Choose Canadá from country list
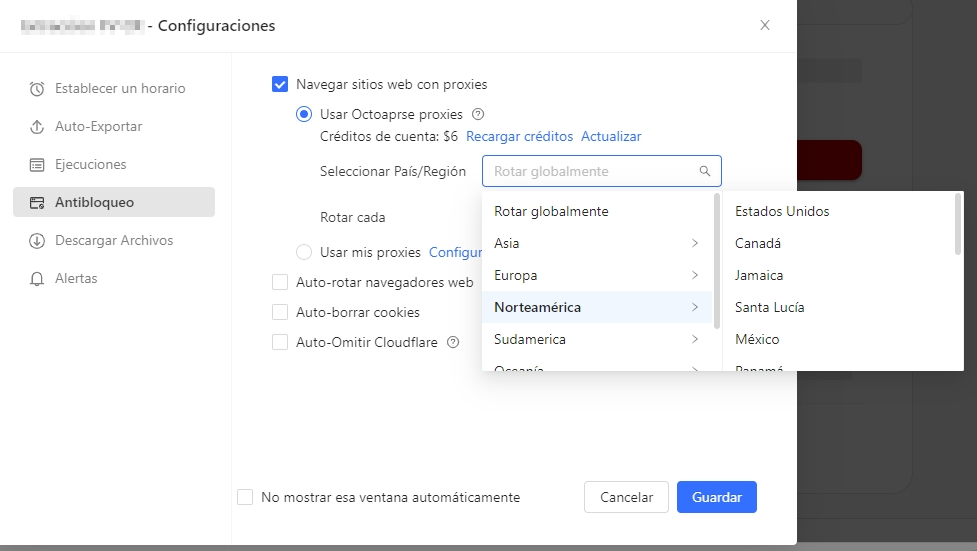The width and height of the screenshot is (977, 551). pos(838,243)
